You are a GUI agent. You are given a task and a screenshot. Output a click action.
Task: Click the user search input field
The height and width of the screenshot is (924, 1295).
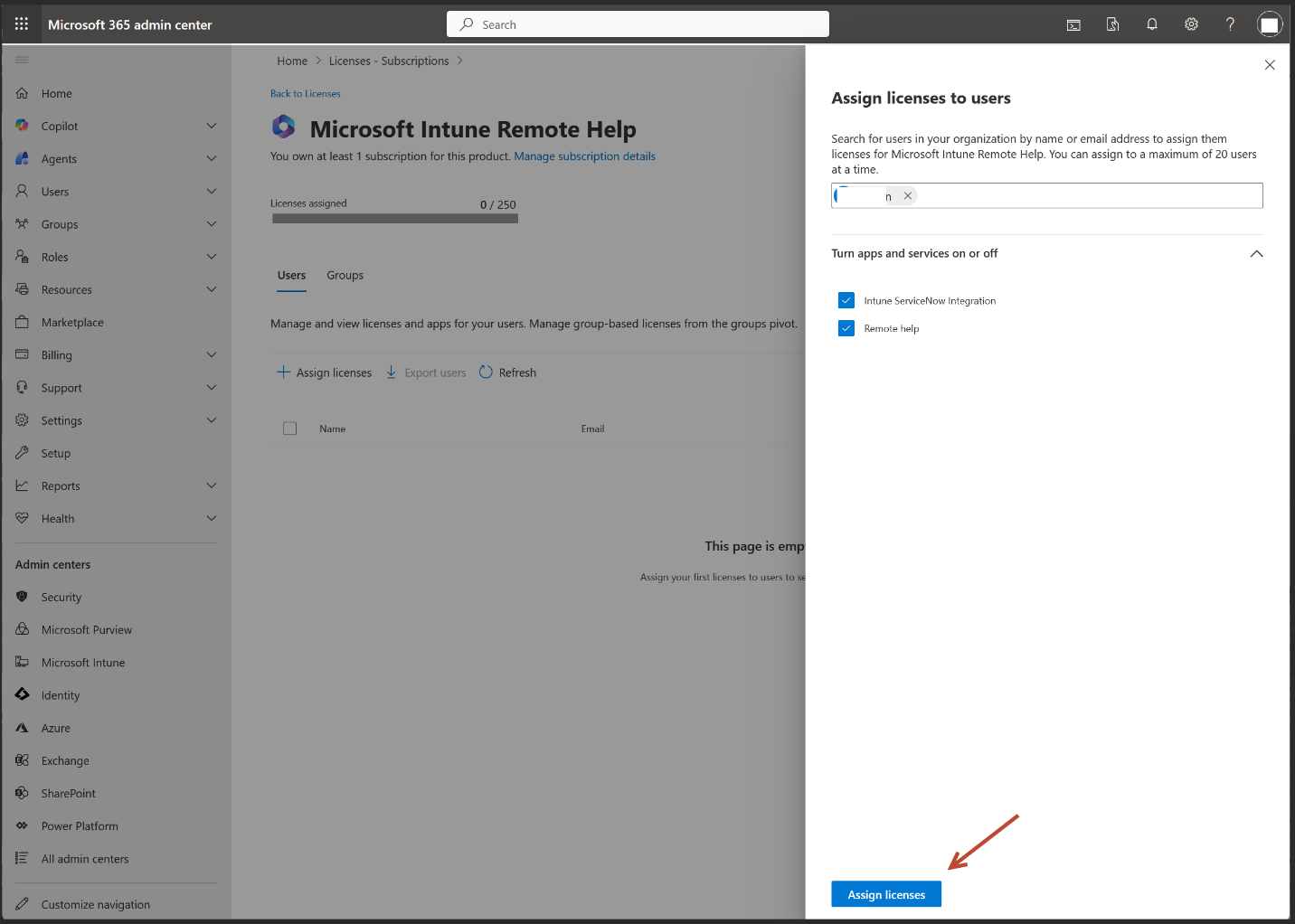1085,196
